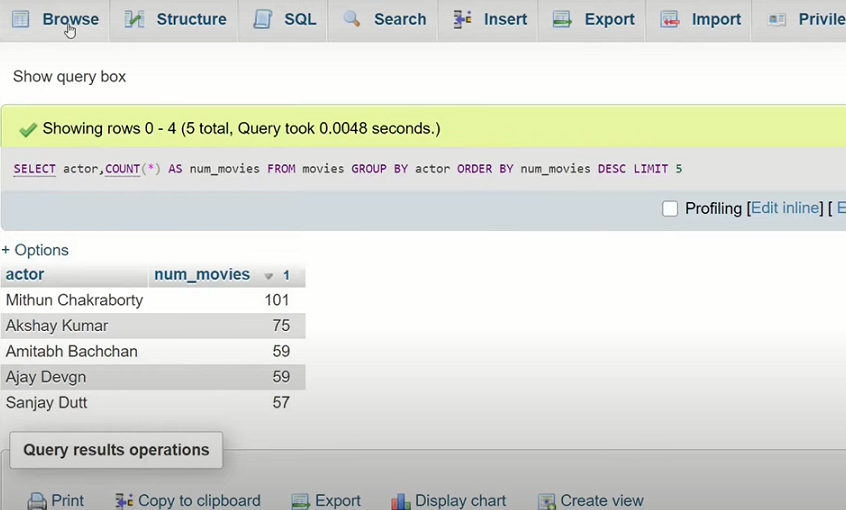
Task: Open the Privileges tab
Action: pyautogui.click(x=800, y=19)
